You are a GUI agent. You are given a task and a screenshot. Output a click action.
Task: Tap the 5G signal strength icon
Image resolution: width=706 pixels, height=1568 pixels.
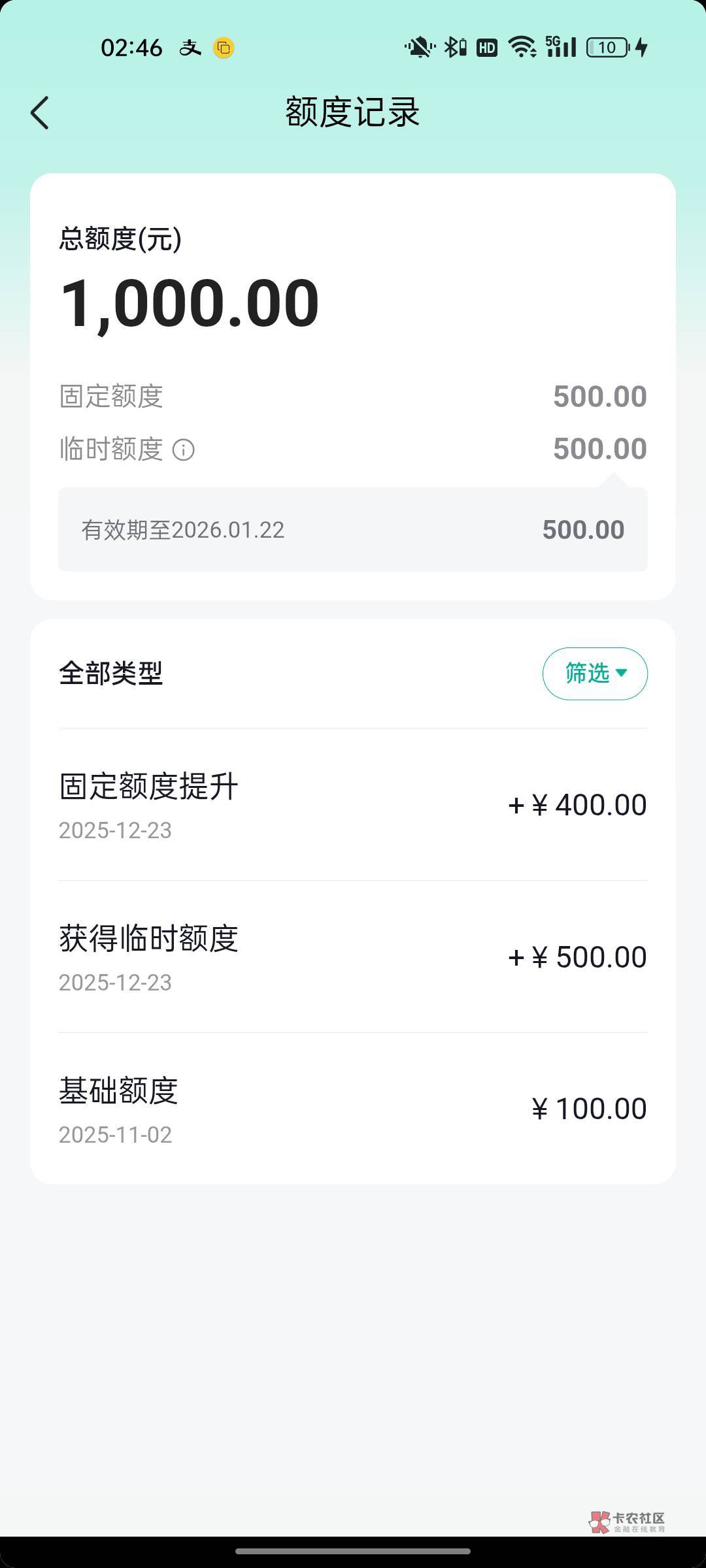(561, 48)
